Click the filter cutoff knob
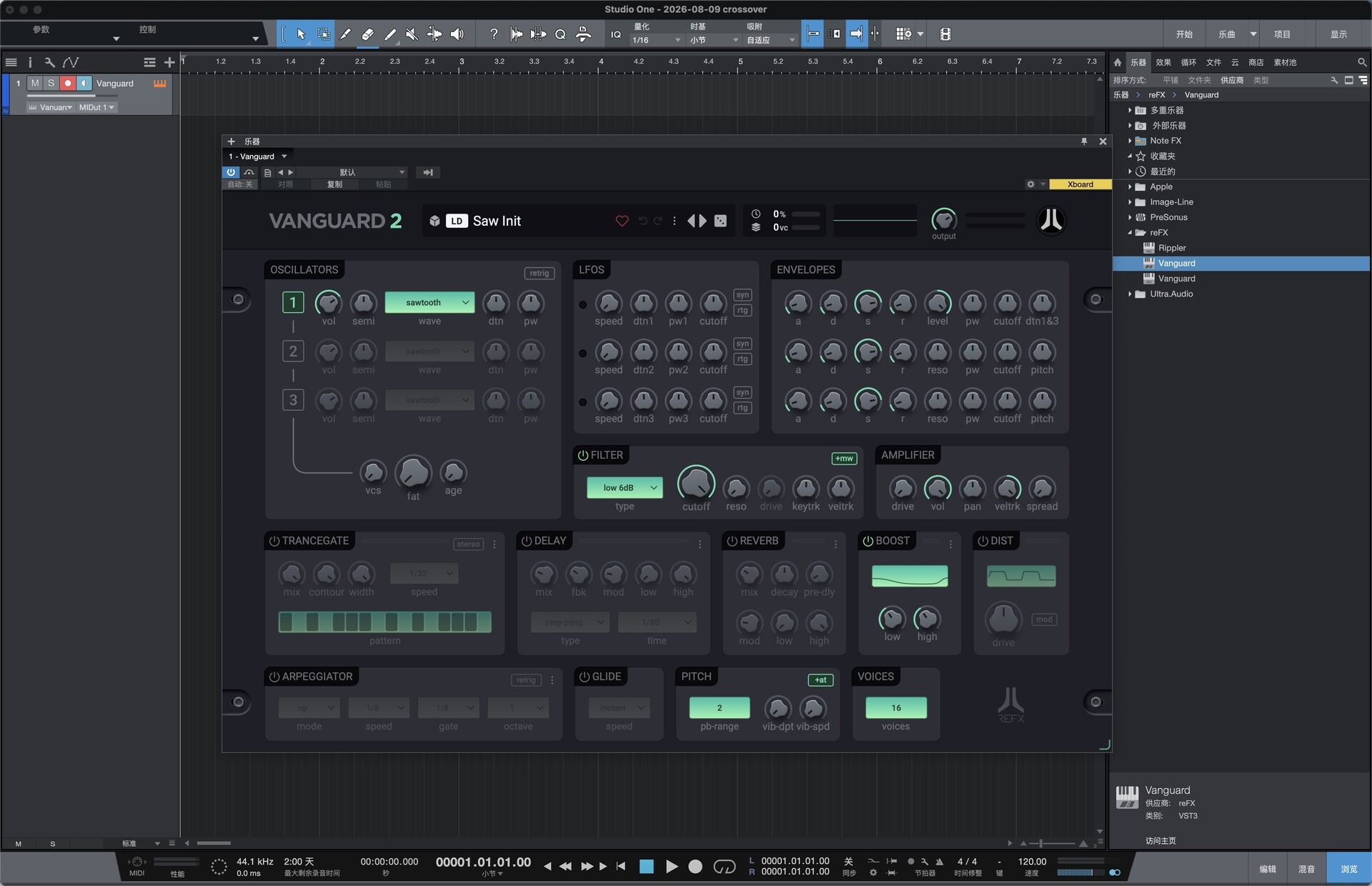The height and width of the screenshot is (886, 1372). tap(696, 484)
